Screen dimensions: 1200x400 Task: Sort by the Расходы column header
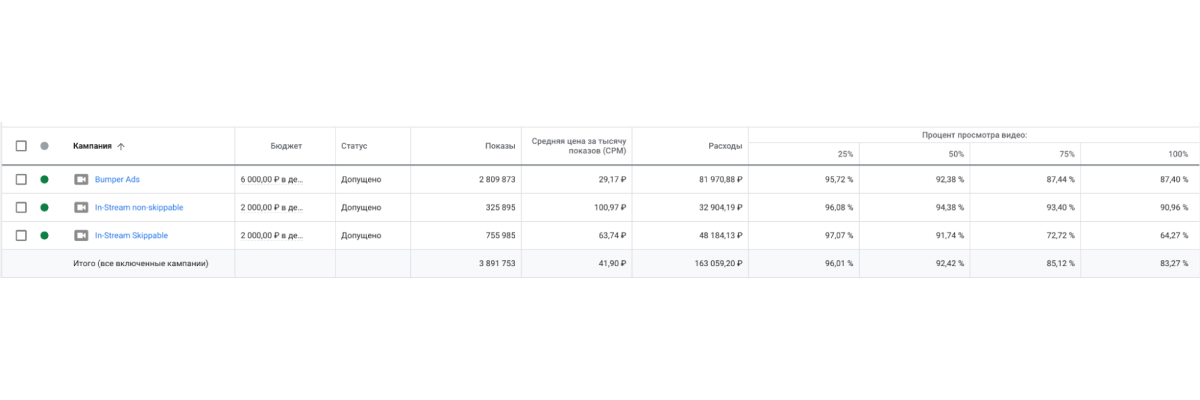[726, 146]
